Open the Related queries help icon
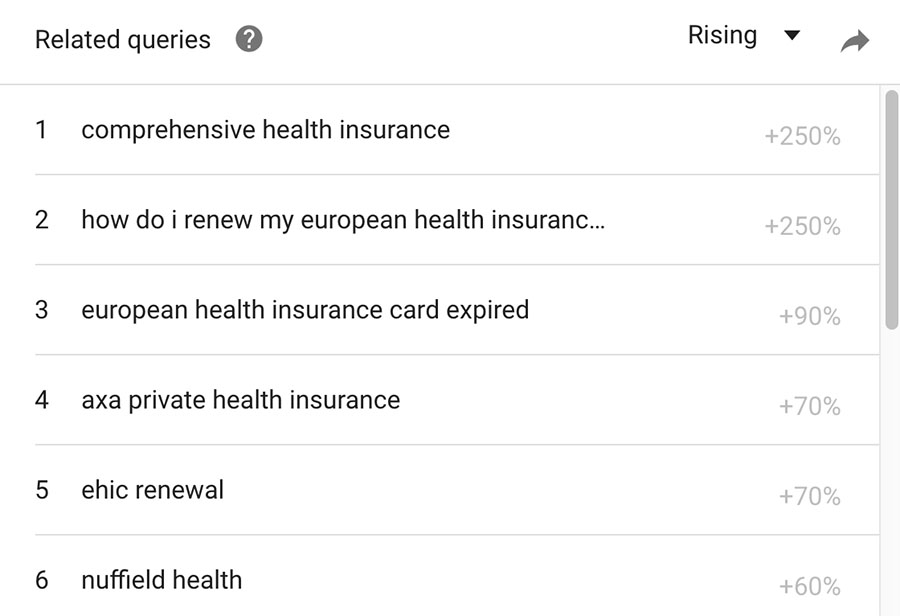 pyautogui.click(x=249, y=39)
